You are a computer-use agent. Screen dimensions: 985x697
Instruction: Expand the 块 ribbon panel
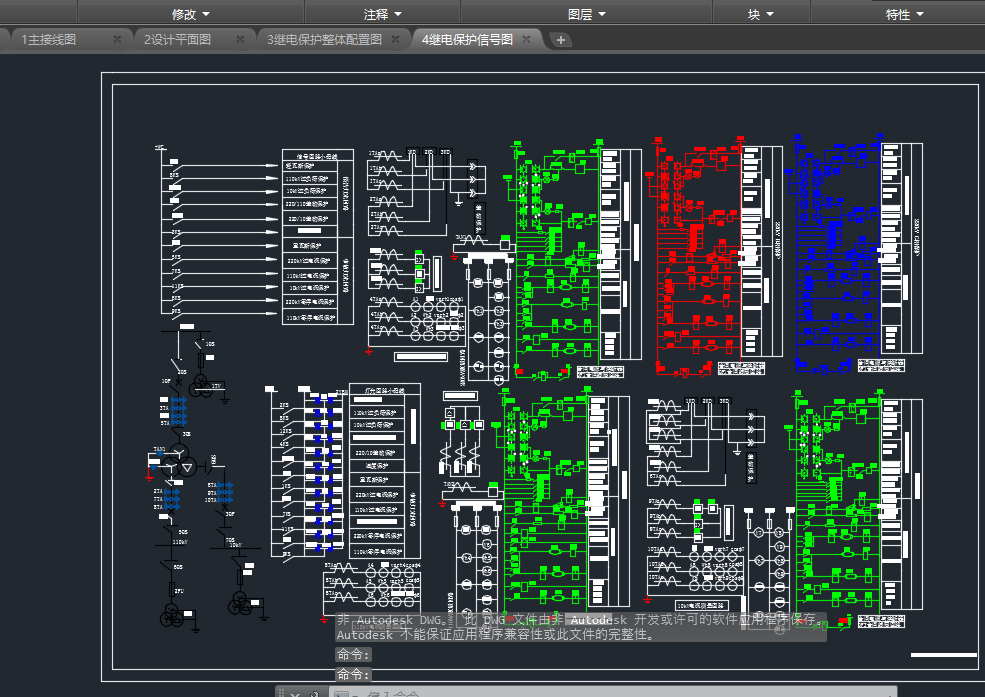point(761,14)
